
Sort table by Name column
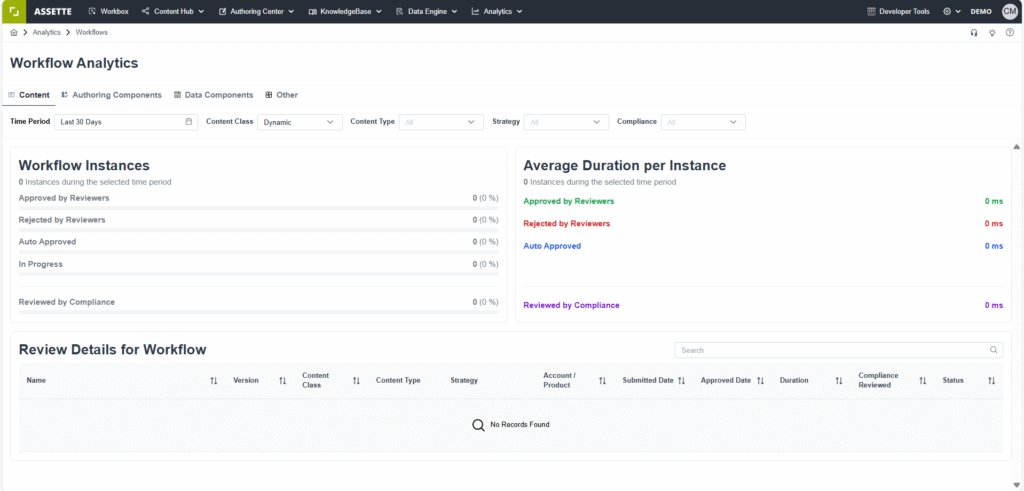(213, 381)
